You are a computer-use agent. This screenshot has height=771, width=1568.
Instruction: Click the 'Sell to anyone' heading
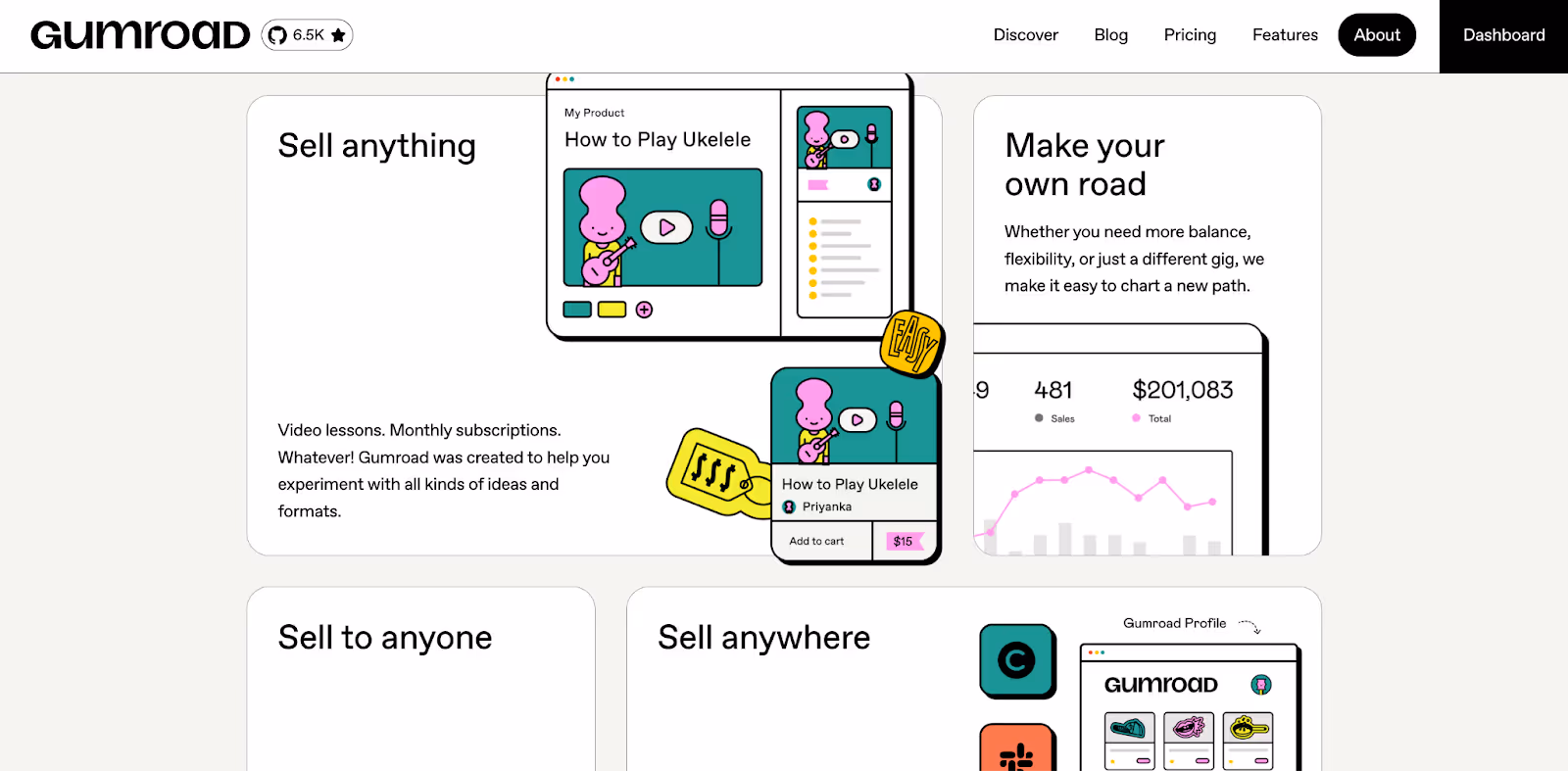click(x=385, y=638)
